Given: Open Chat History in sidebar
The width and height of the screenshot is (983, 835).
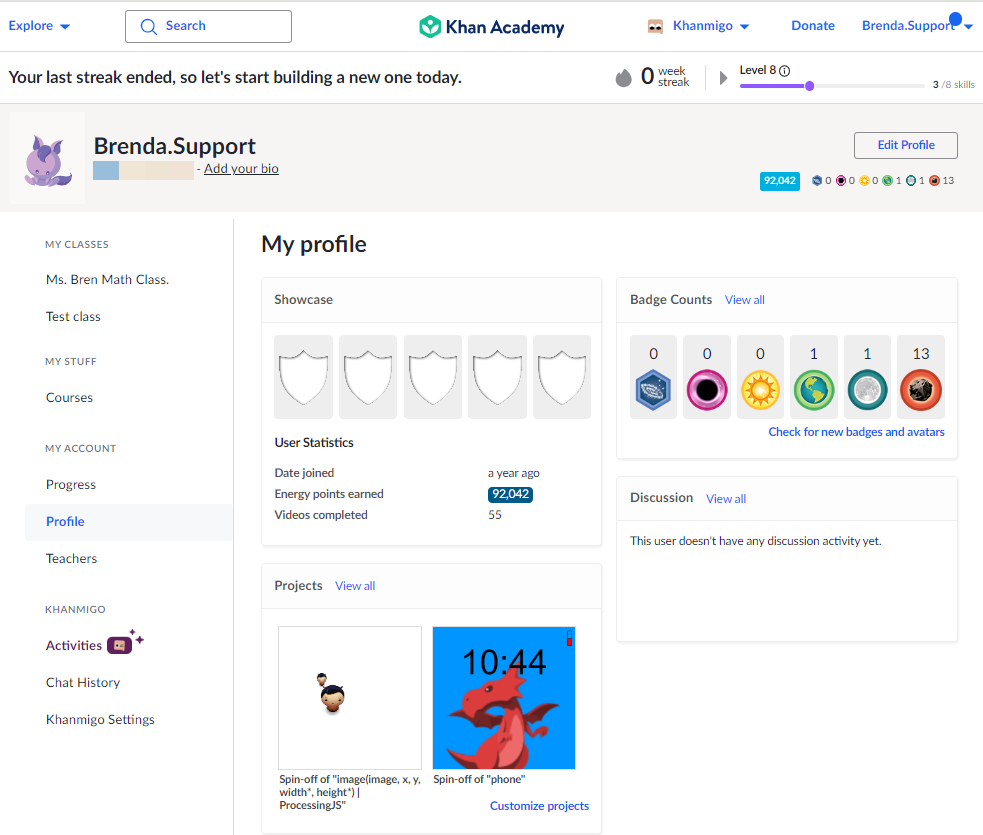Looking at the screenshot, I should pyautogui.click(x=83, y=682).
